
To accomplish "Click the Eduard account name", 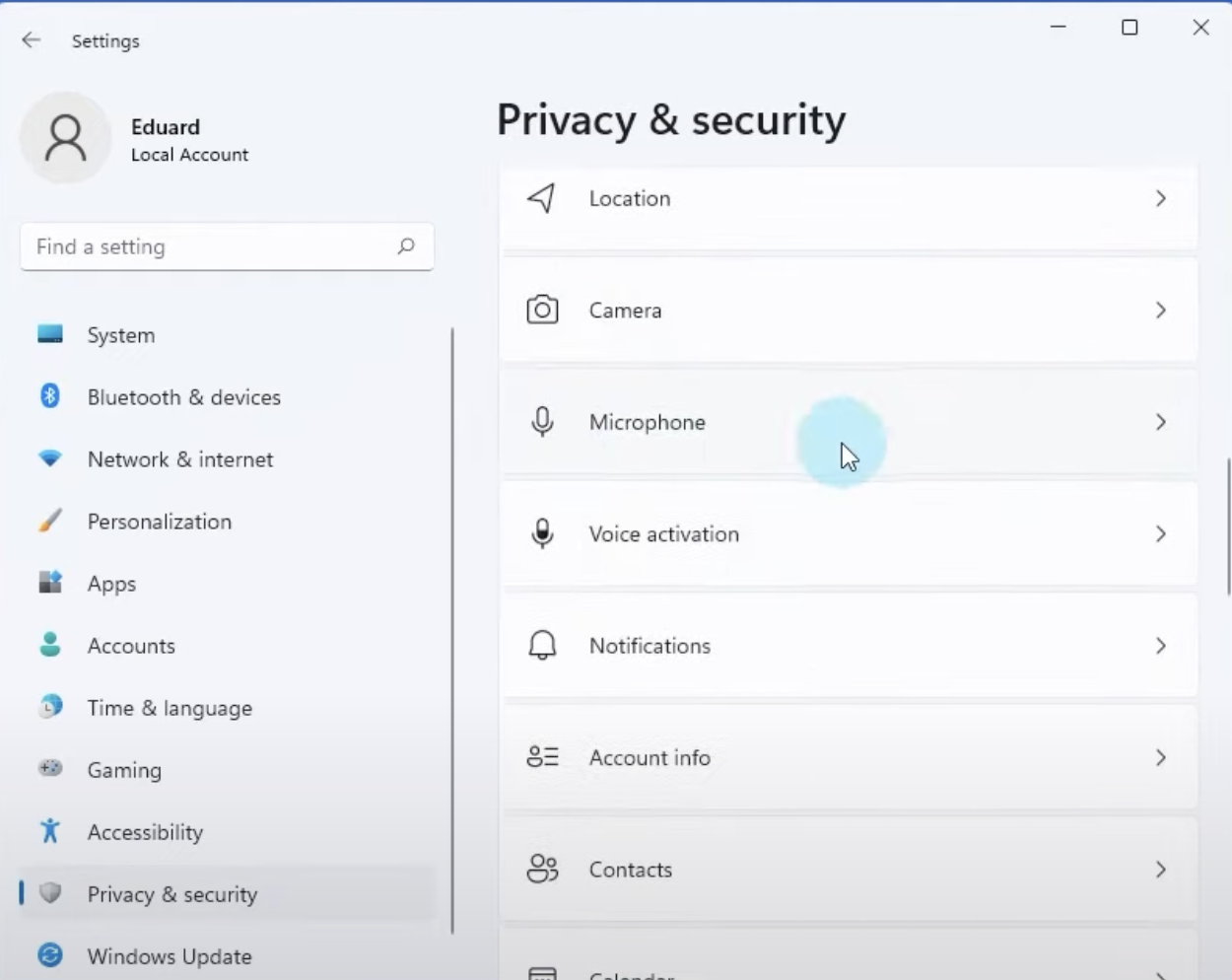I will (166, 127).
